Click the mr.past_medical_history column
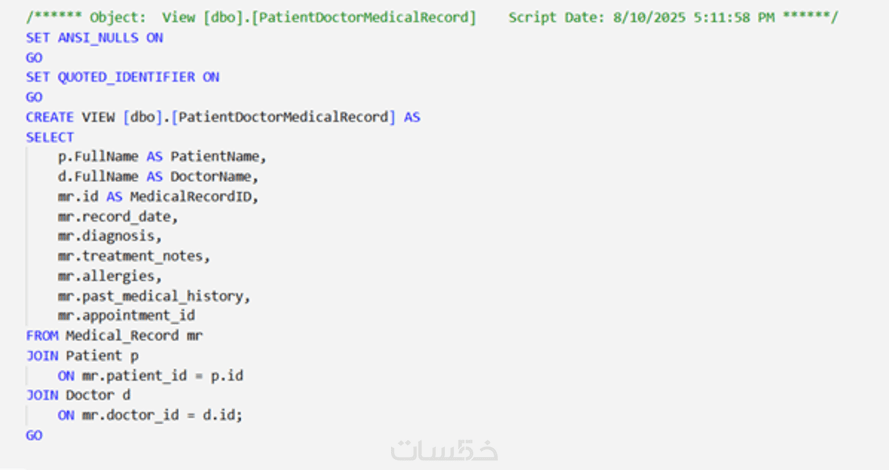The width and height of the screenshot is (889, 470). click(x=153, y=296)
